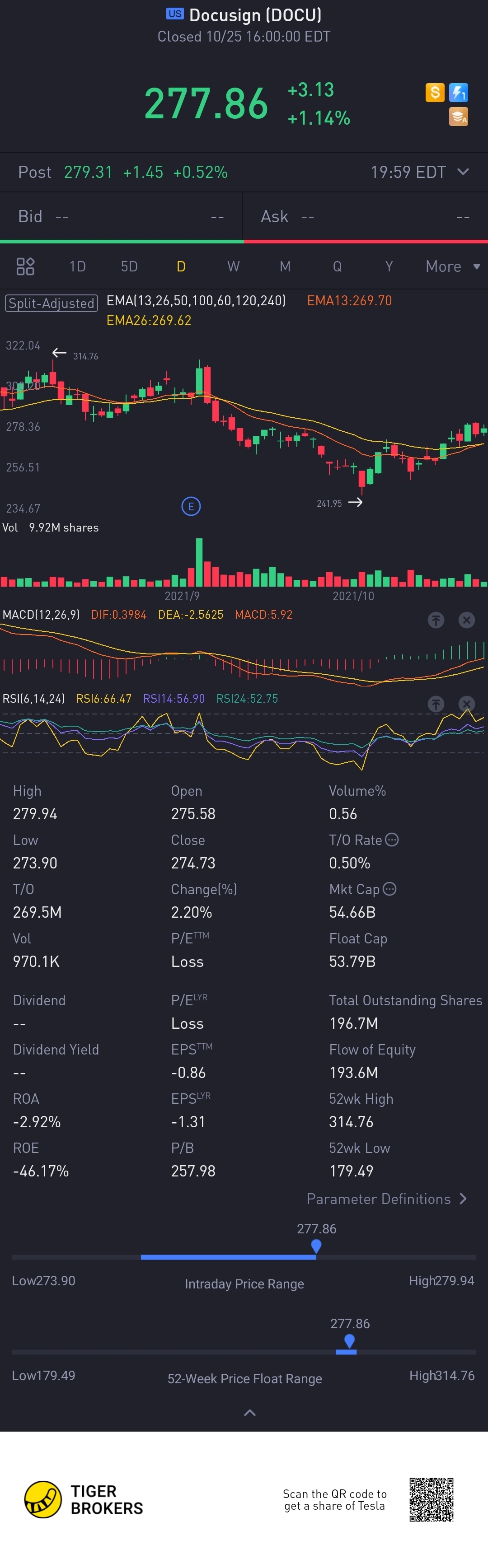Tap the Ask quote panel
This screenshot has width=488, height=1568.
click(366, 217)
